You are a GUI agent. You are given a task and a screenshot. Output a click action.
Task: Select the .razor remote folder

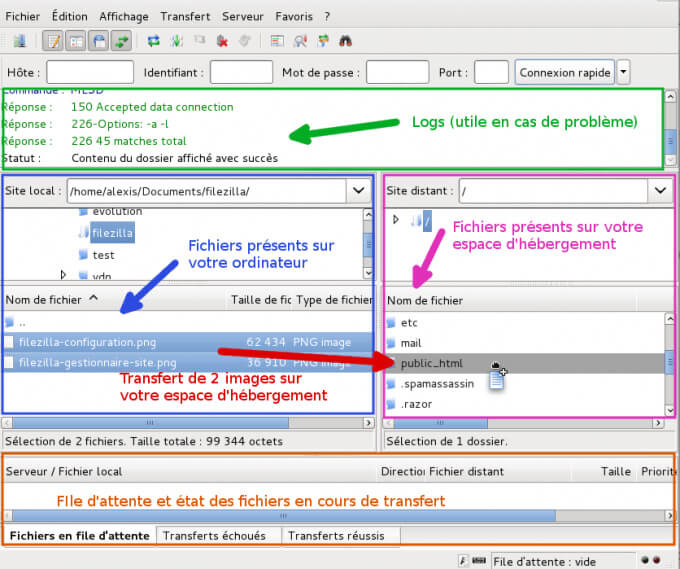tap(525, 404)
